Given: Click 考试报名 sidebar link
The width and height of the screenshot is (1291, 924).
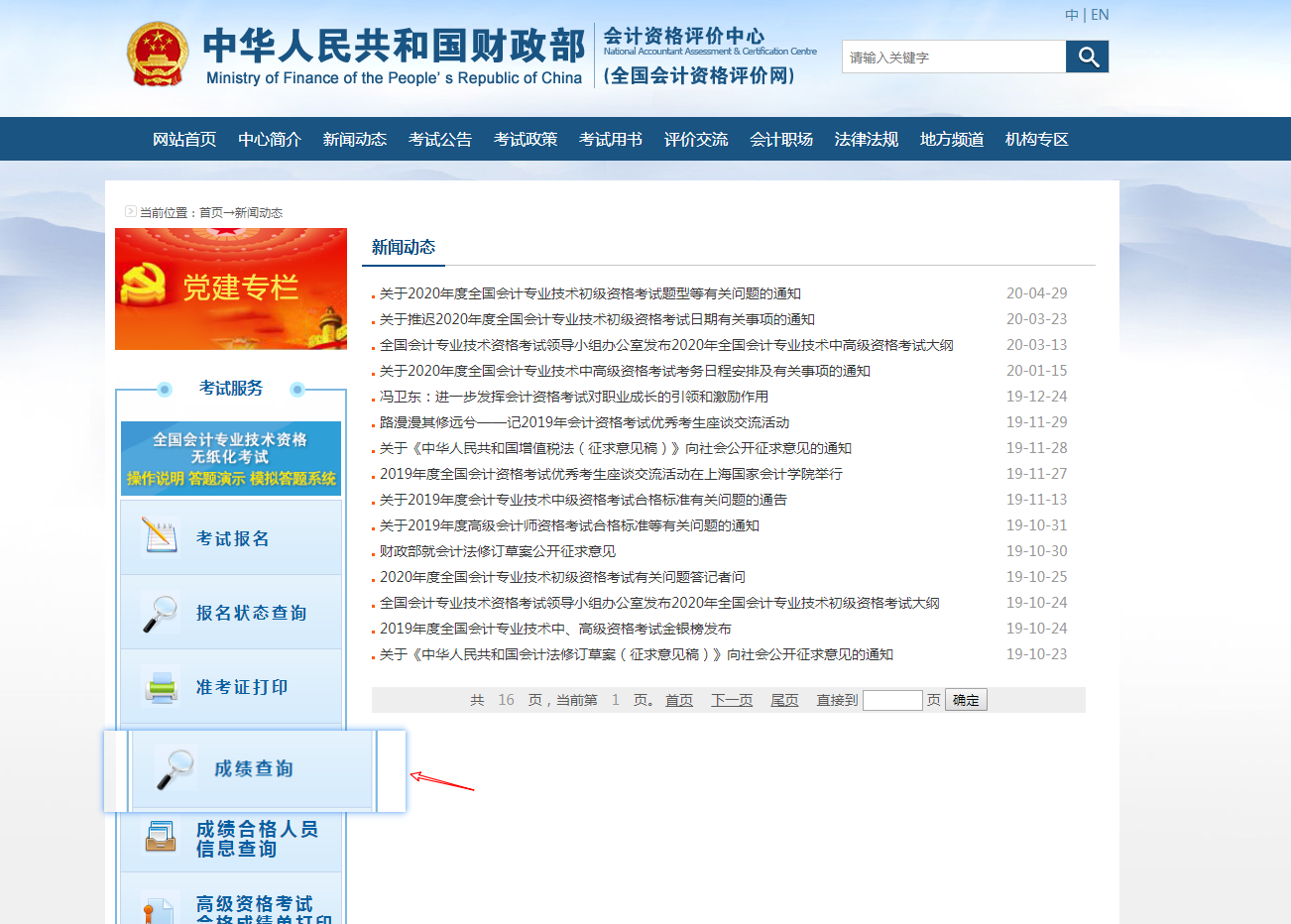Looking at the screenshot, I should coord(233,538).
